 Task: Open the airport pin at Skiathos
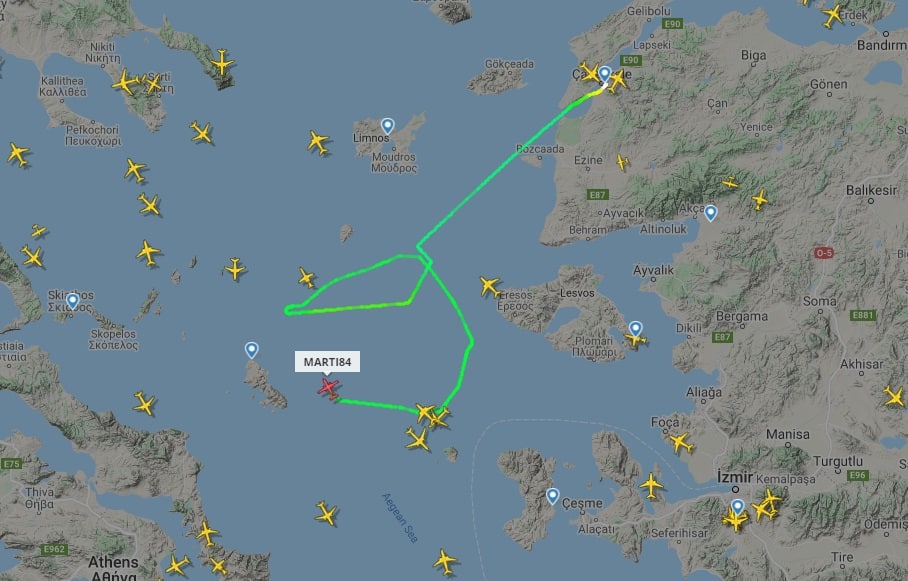point(72,301)
